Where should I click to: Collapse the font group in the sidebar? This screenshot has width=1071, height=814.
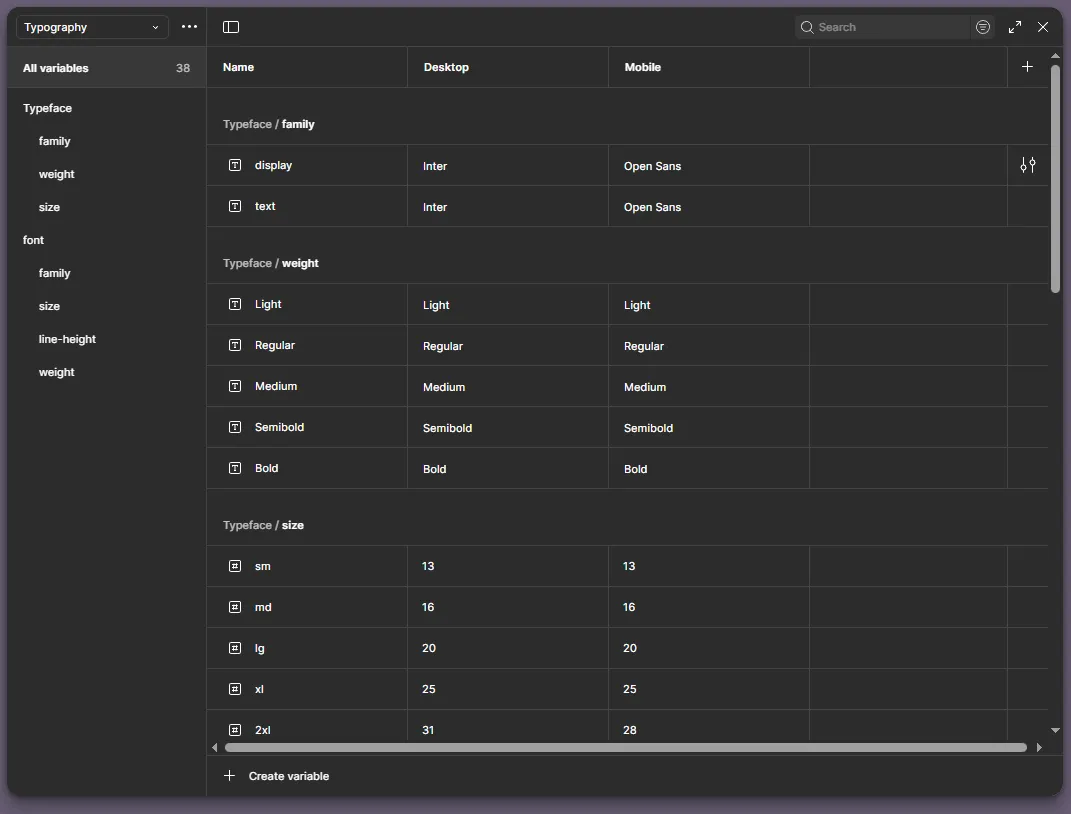coord(33,240)
